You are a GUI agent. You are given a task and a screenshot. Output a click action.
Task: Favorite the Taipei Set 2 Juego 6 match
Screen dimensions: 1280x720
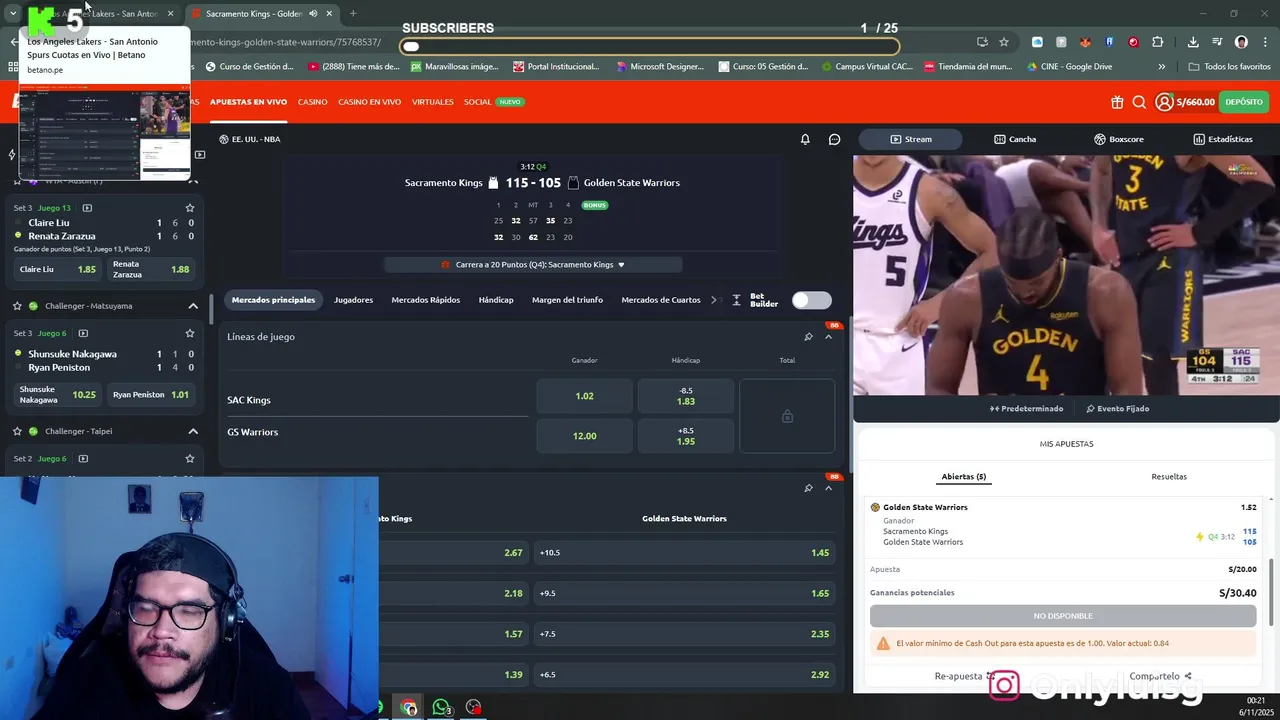pos(189,458)
